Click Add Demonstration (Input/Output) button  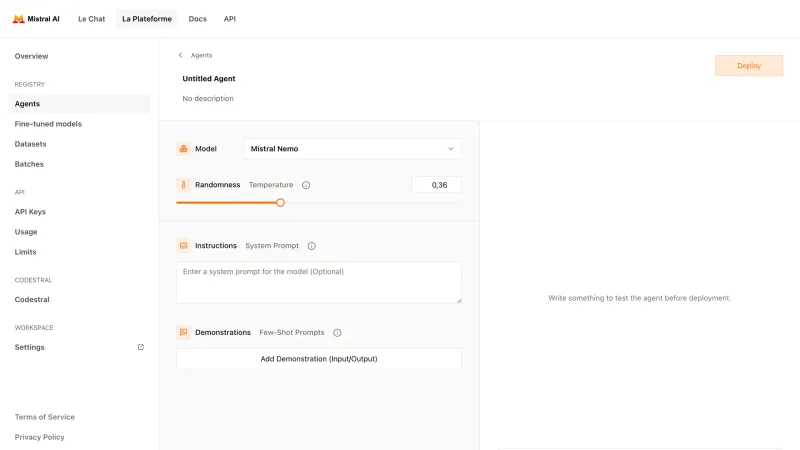click(x=319, y=359)
